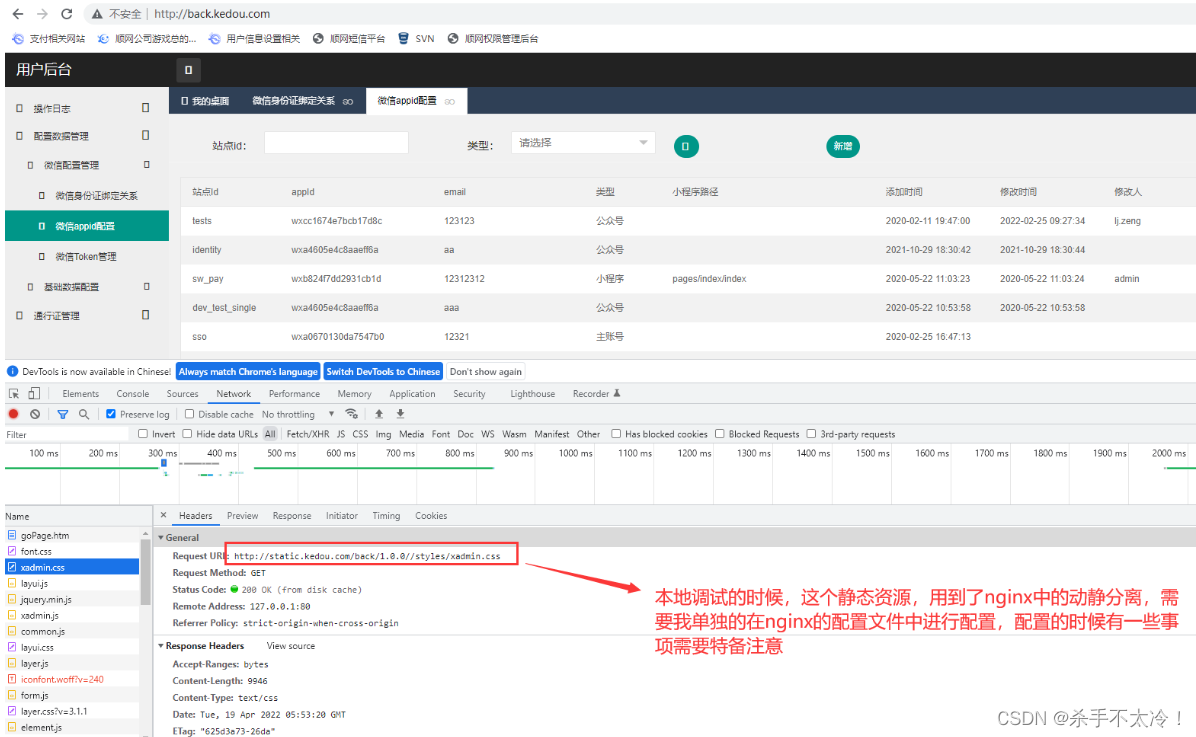Check the Blocked Requests checkbox
Screen dimensions: 1196x737
click(719, 434)
